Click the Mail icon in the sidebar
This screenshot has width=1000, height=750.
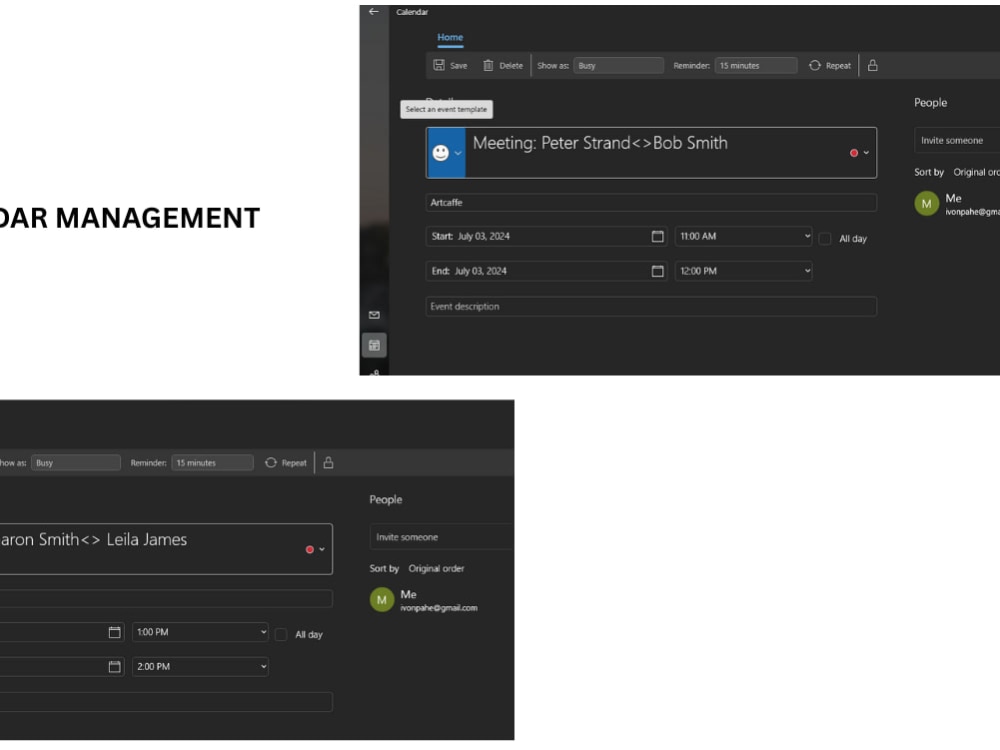point(374,315)
